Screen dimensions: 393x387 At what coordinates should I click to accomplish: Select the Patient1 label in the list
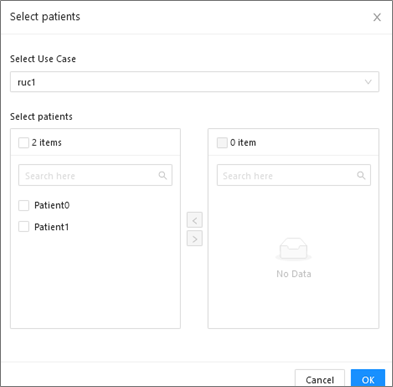click(x=52, y=227)
